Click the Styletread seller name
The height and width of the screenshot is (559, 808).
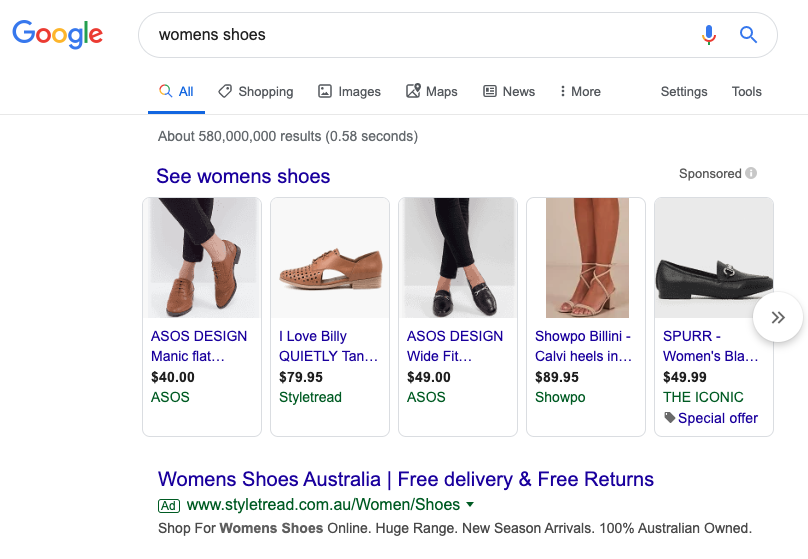(x=310, y=397)
